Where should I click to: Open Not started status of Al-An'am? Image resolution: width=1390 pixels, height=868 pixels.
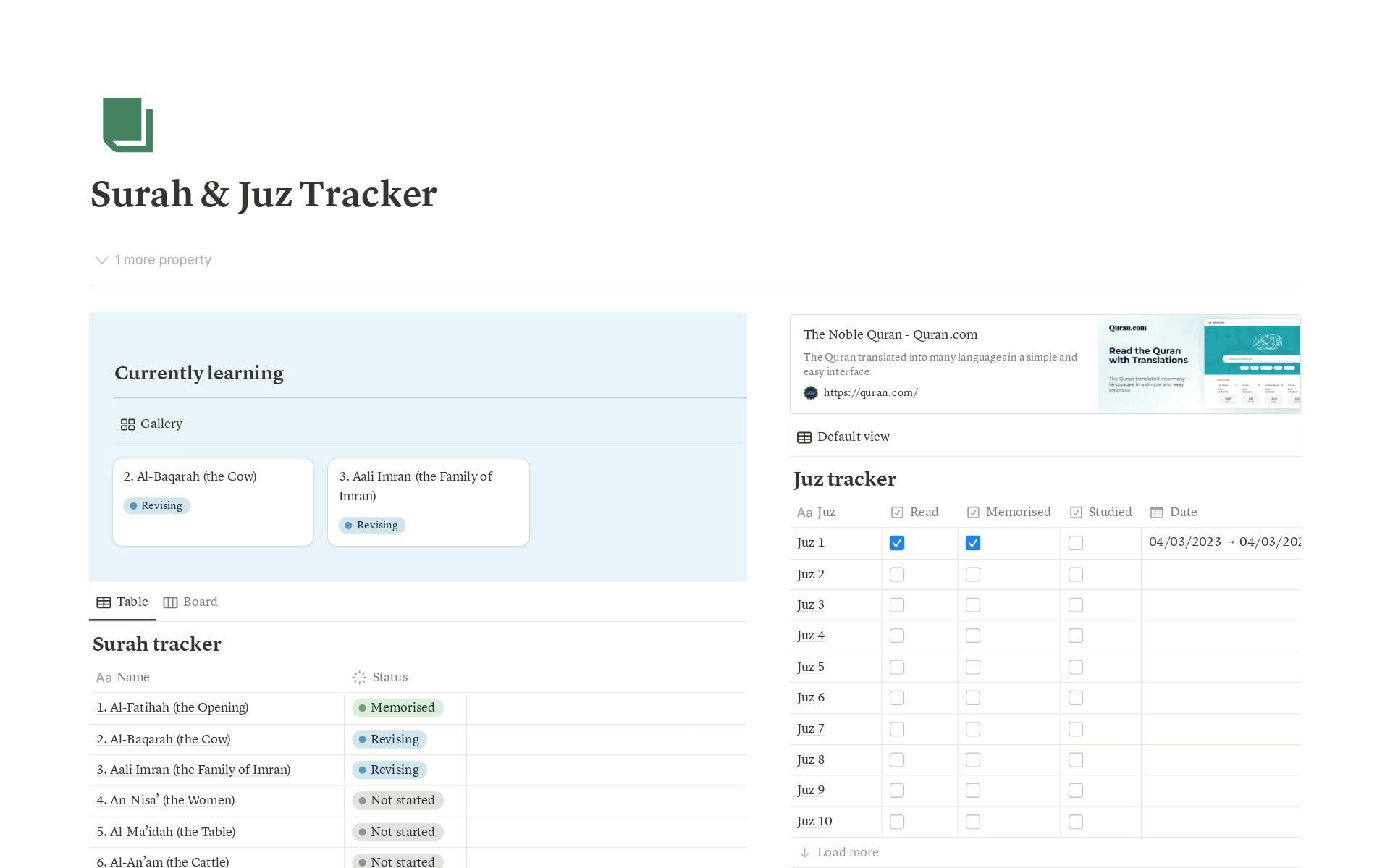397,861
